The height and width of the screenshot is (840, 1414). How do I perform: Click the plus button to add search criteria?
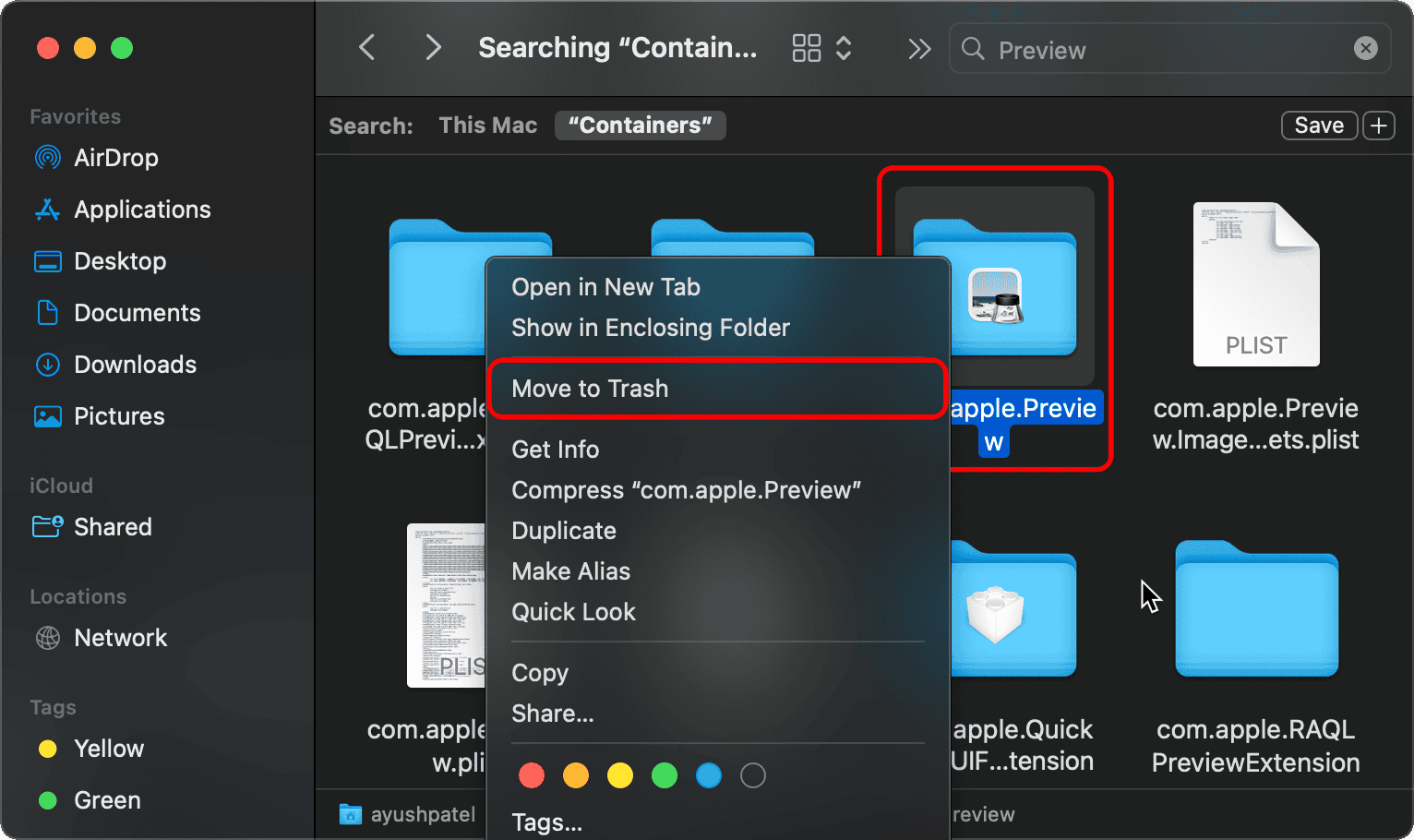(1379, 126)
